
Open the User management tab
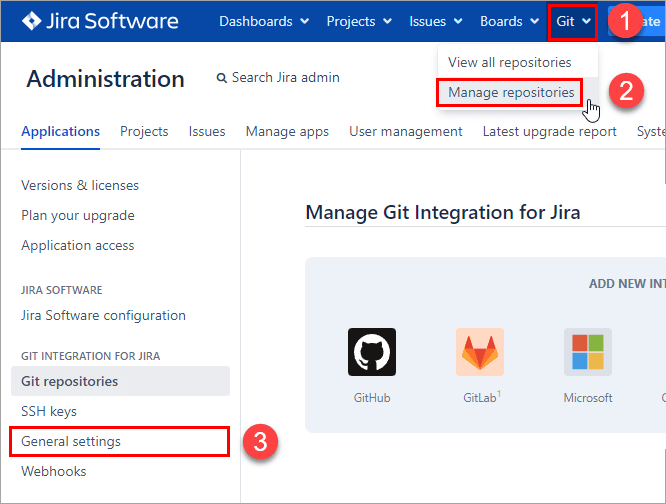point(406,132)
